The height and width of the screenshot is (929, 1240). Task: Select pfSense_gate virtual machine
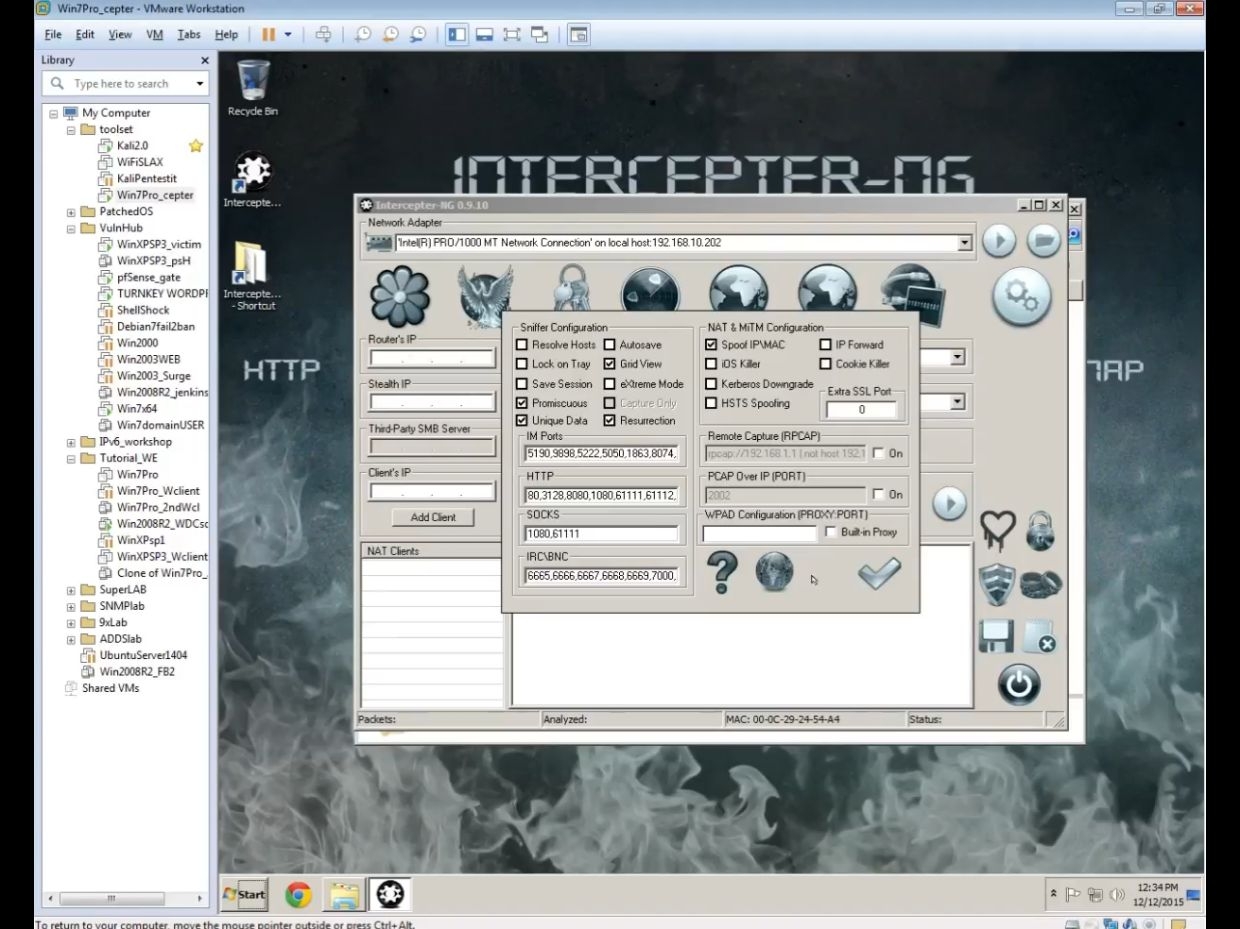coord(148,277)
